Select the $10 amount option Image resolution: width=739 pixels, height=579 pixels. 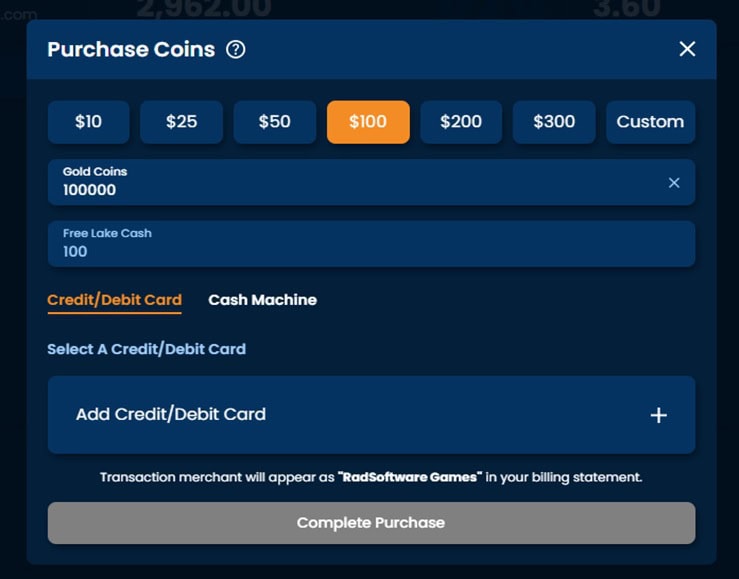point(89,122)
